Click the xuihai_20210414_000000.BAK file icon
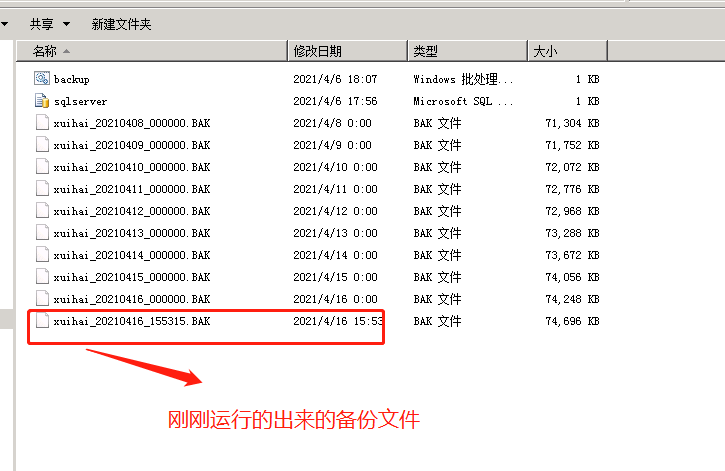The width and height of the screenshot is (725, 471). coord(43,255)
